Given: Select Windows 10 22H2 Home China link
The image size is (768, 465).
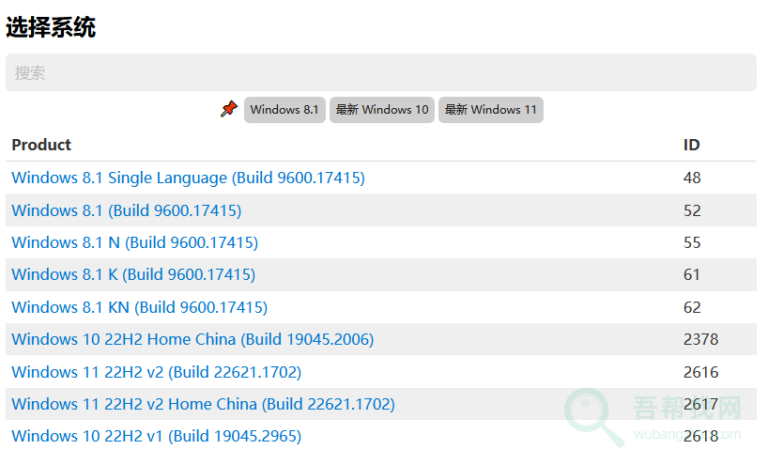Looking at the screenshot, I should point(192,339).
